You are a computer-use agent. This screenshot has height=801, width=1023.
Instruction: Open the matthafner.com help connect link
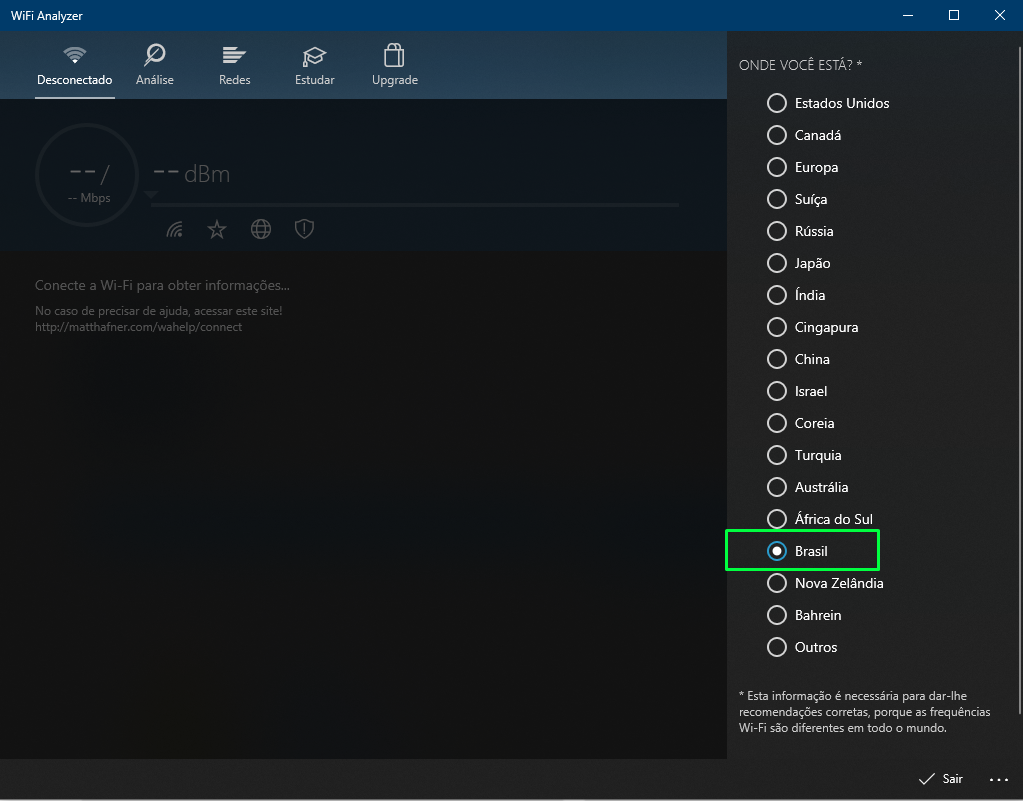tap(138, 327)
